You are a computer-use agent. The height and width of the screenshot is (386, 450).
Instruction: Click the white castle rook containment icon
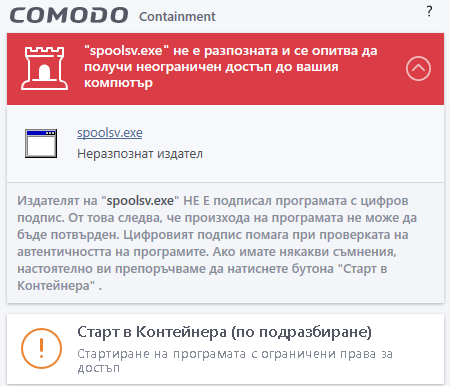coord(44,68)
